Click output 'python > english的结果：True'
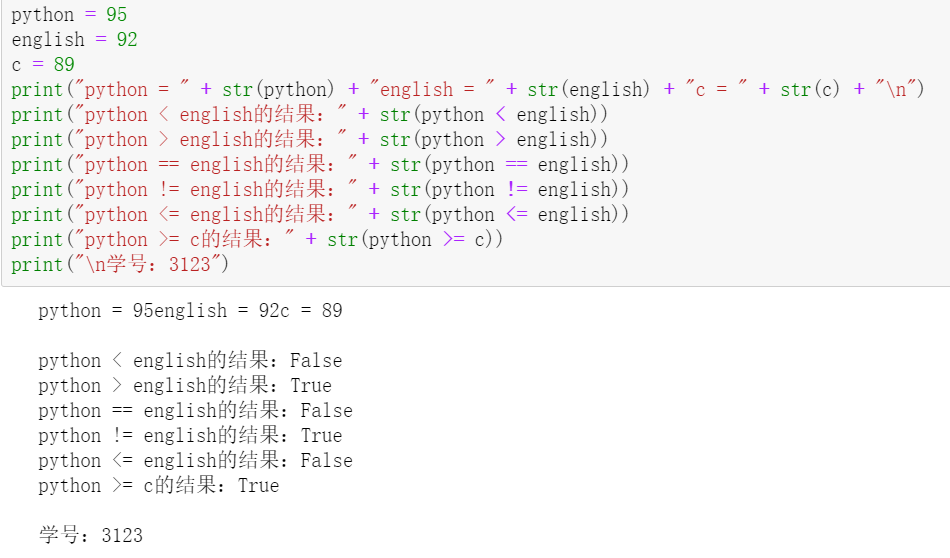This screenshot has width=950, height=558. 185,386
